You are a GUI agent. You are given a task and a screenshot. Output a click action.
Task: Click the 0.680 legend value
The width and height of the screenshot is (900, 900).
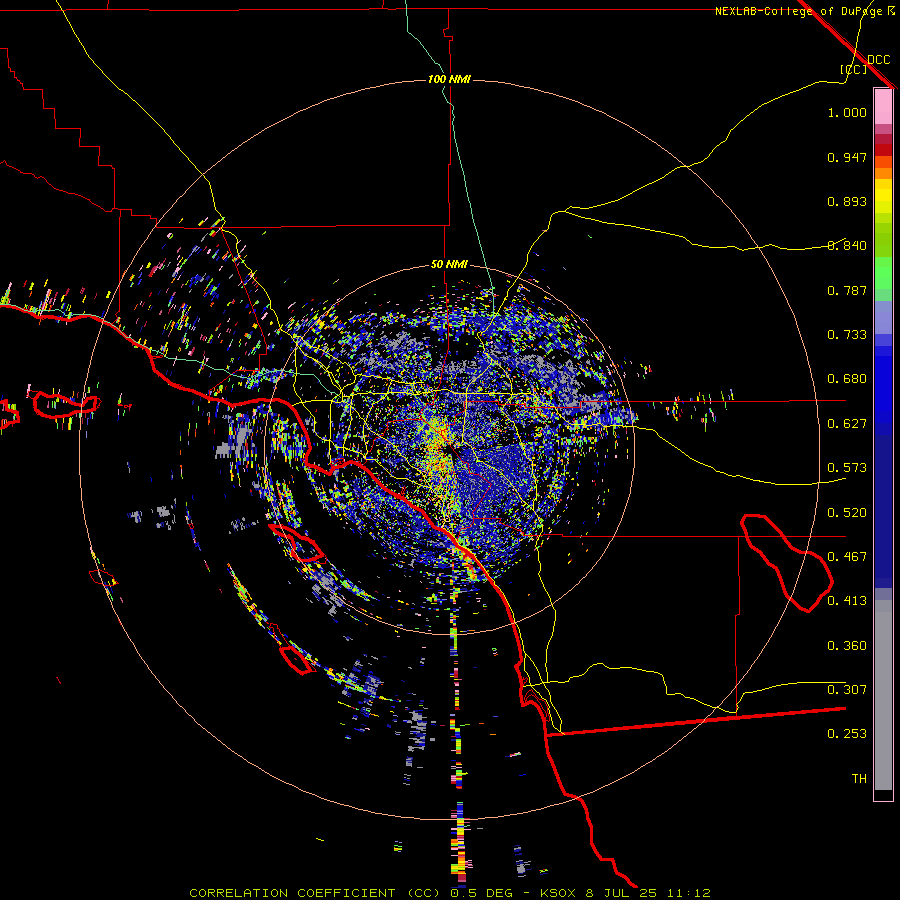(847, 379)
